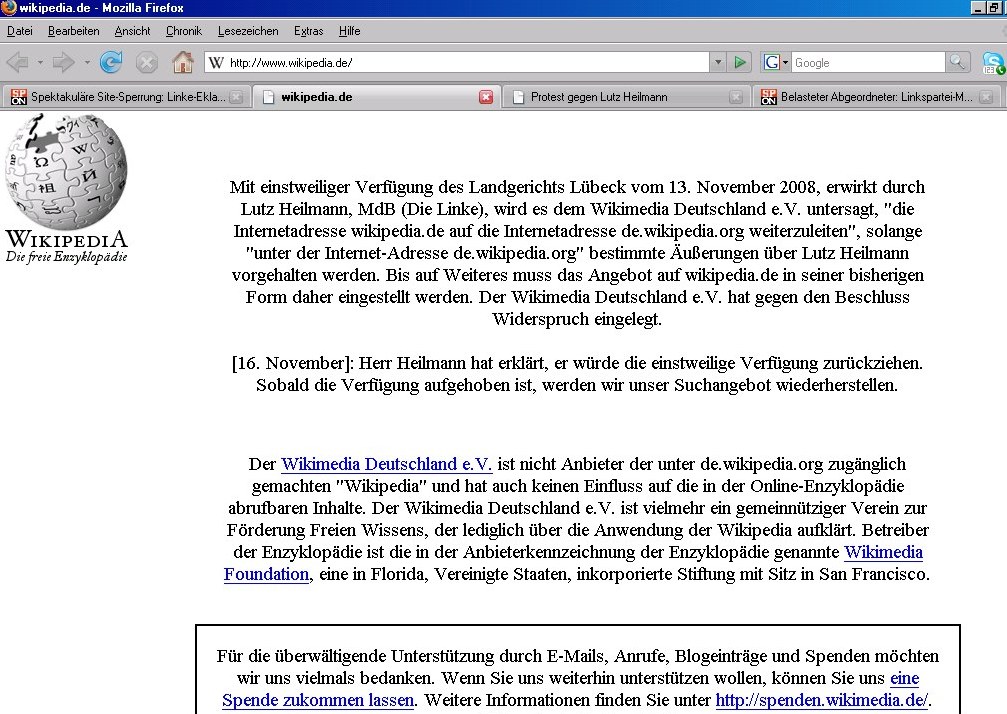Viewport: 1007px width, 714px height.
Task: Click the Wikimedia Foundation link
Action: coord(266,574)
